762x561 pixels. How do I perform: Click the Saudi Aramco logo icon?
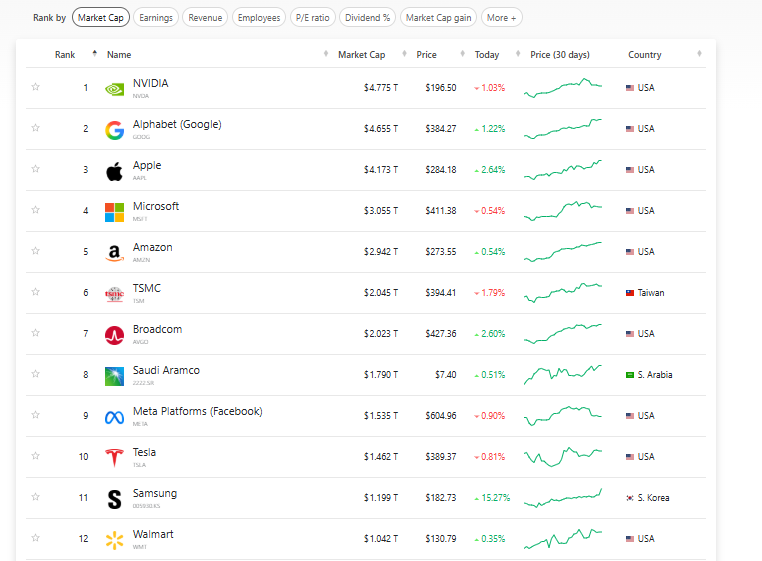tap(115, 376)
